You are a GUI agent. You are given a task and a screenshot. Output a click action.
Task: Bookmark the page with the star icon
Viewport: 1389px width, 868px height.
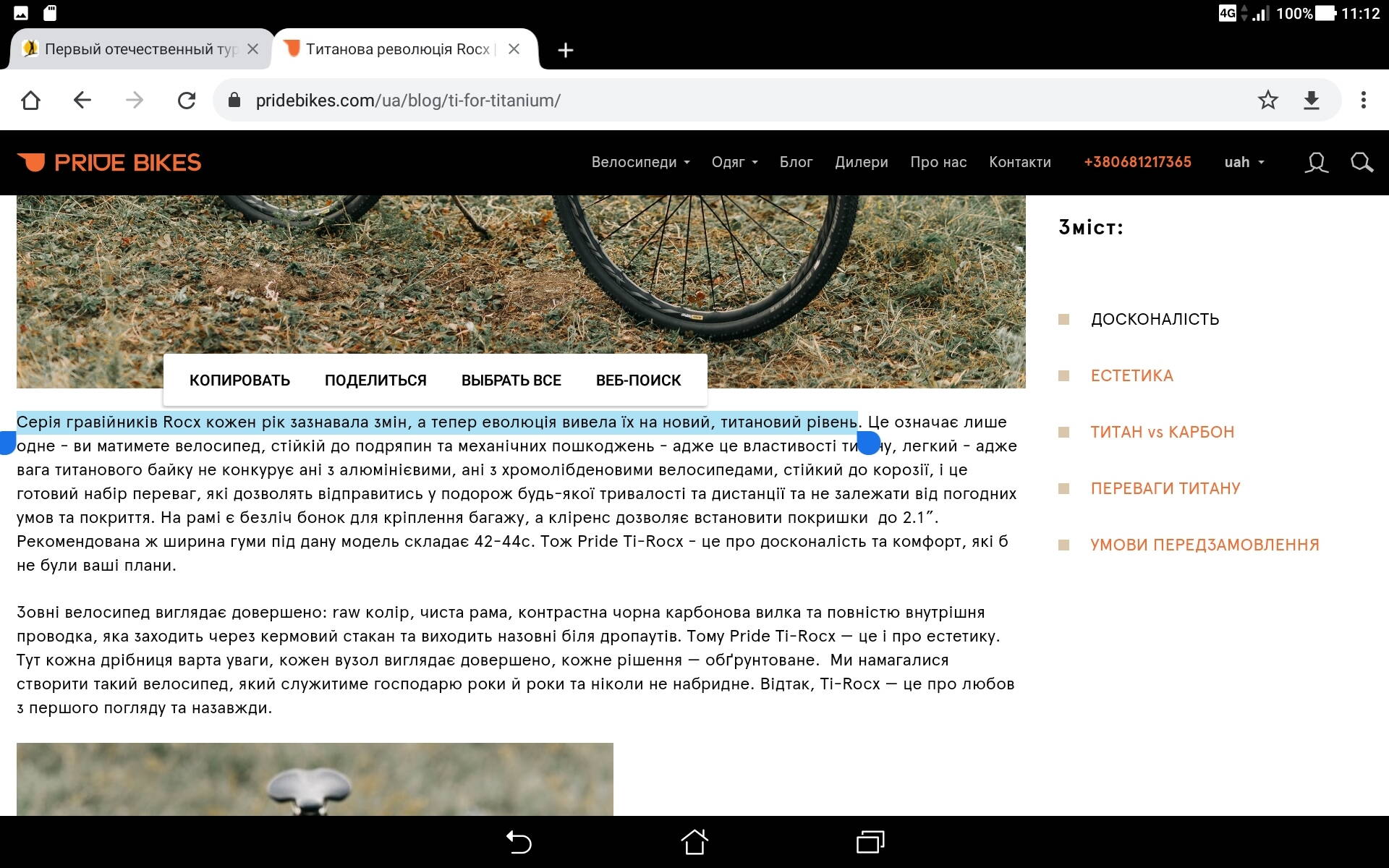click(1267, 100)
